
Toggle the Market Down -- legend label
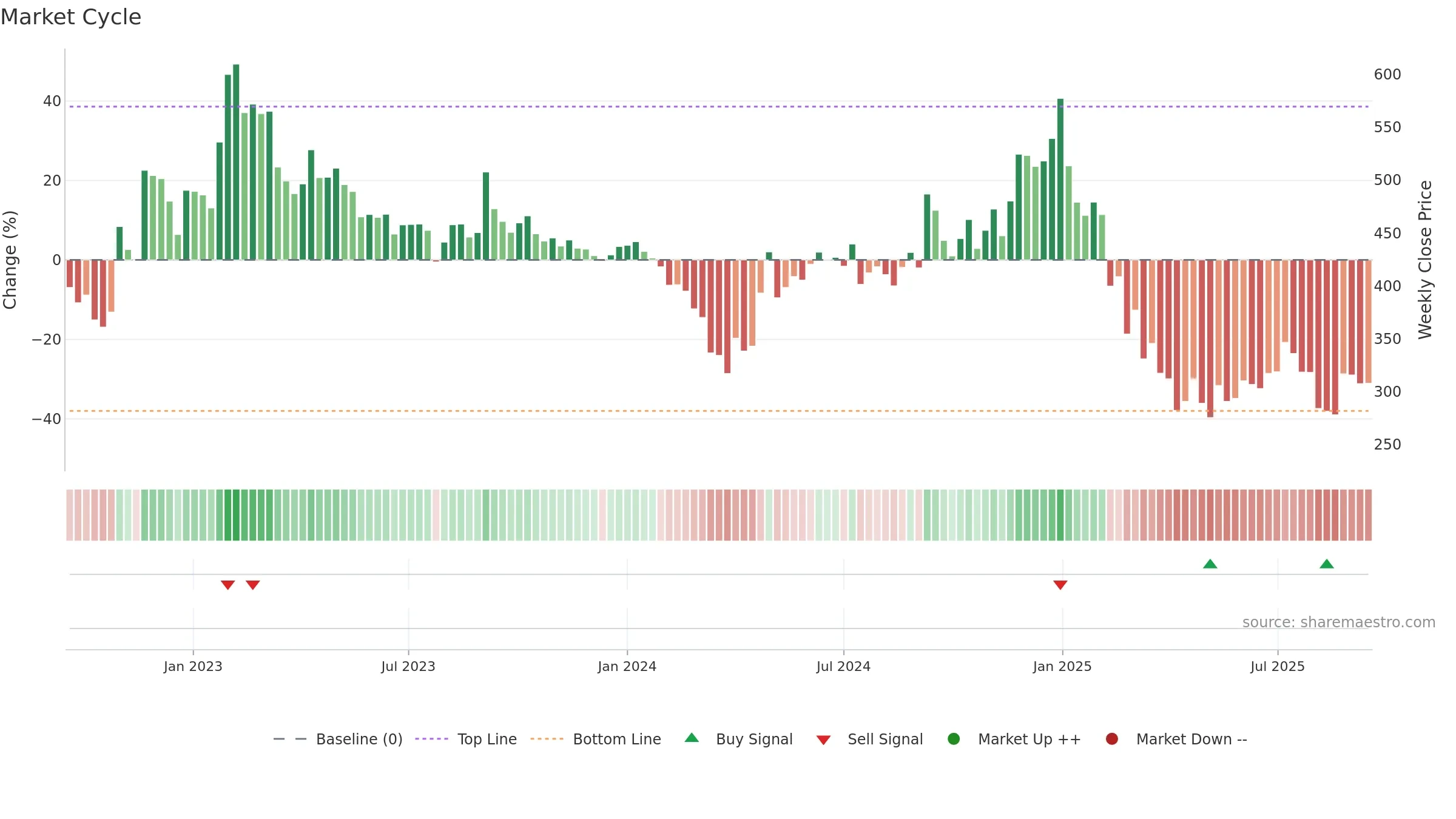coord(1191,739)
